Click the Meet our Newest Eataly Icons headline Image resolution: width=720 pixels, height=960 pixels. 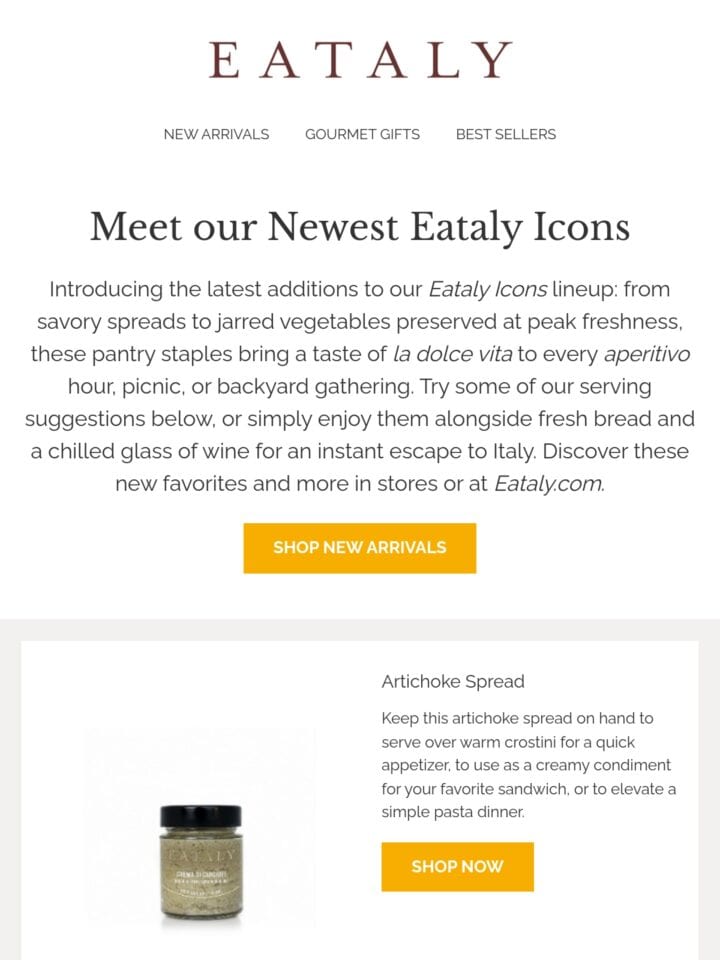360,227
